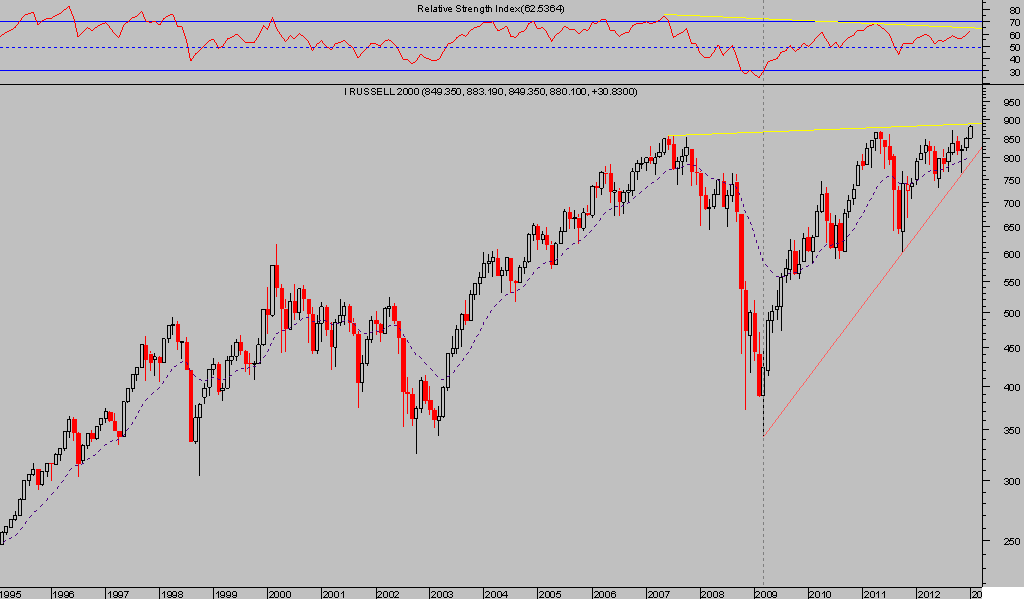
Task: Click the I RUSSELL 2000 chart title
Action: 490,92
